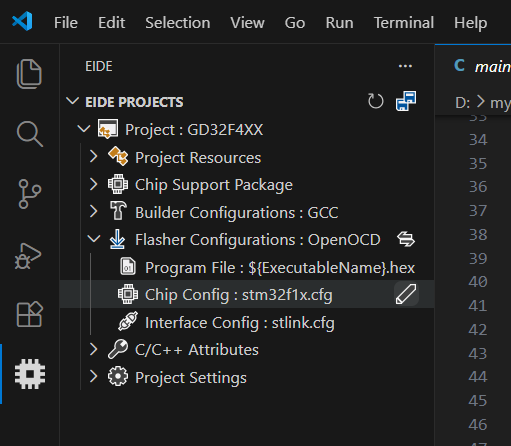Click C file icon on main tab
511x446 pixels.
click(460, 65)
